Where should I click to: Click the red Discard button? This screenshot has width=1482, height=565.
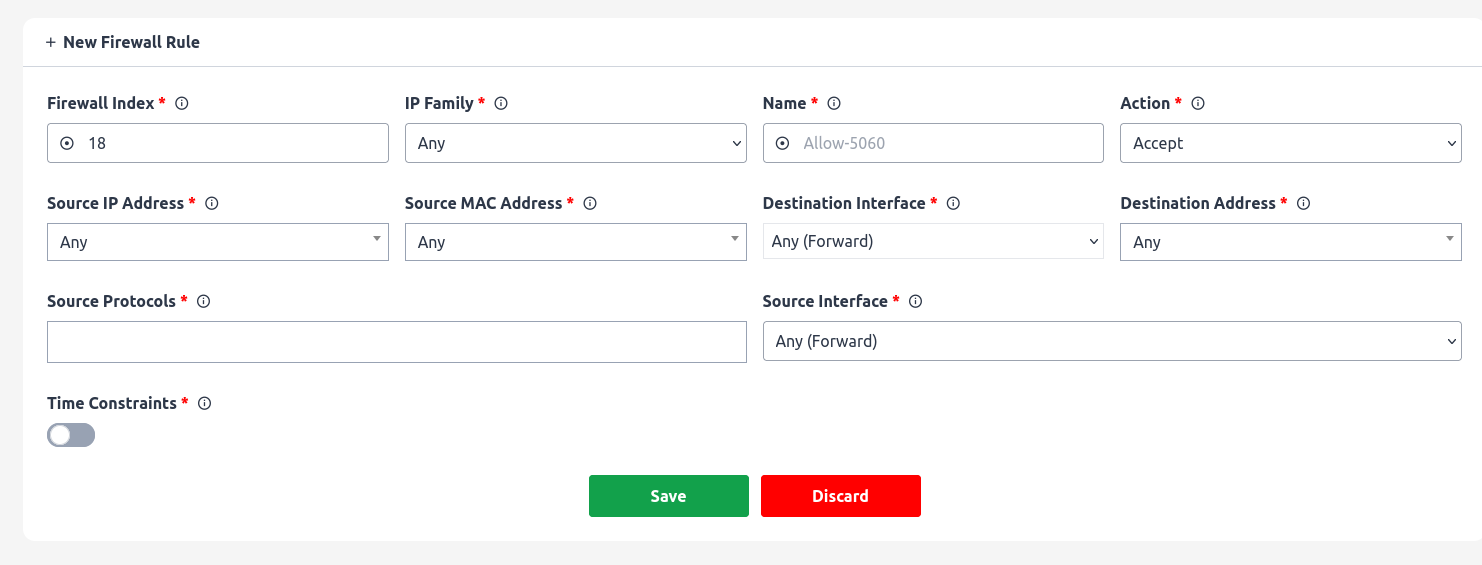841,496
